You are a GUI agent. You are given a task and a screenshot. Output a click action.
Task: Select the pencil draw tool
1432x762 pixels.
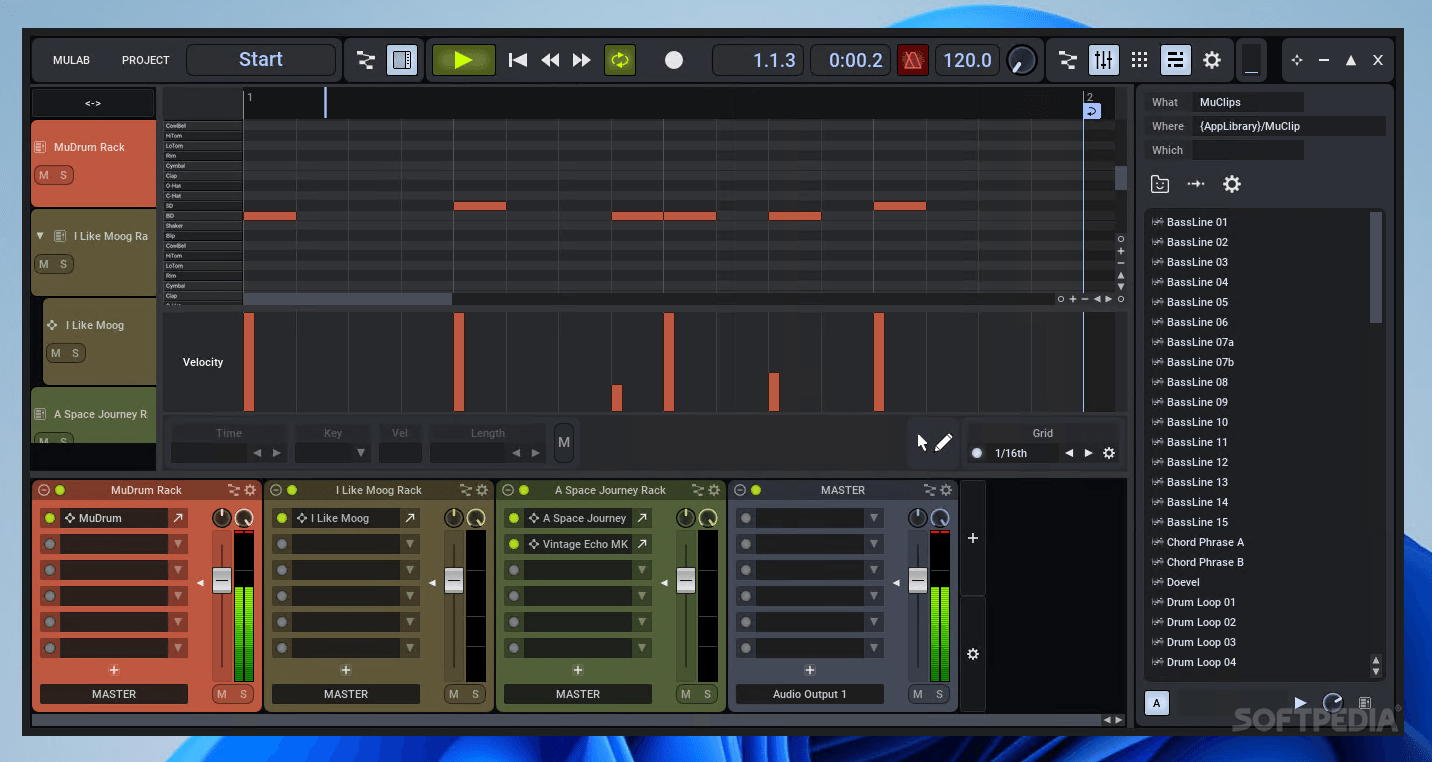click(x=944, y=443)
